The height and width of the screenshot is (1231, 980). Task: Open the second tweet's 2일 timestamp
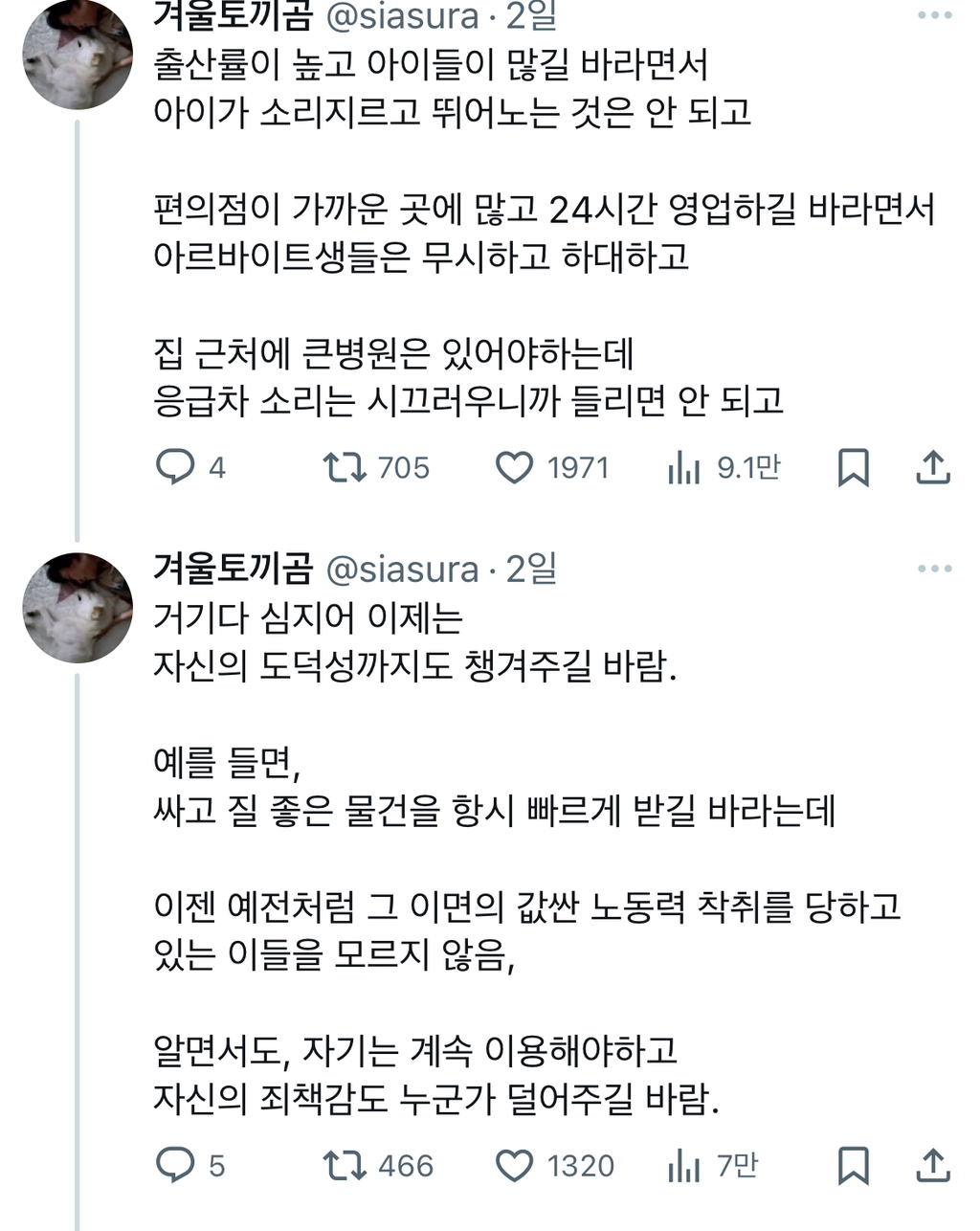pyautogui.click(x=531, y=570)
